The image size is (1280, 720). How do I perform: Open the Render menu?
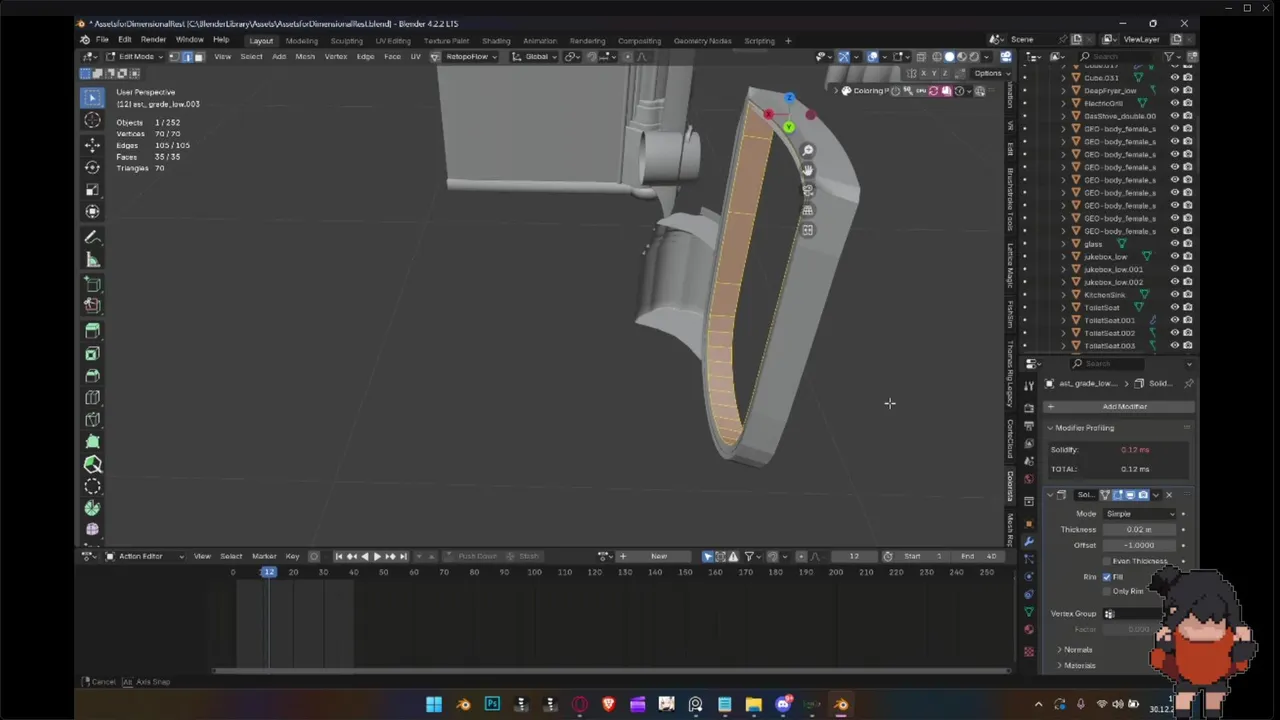[153, 40]
